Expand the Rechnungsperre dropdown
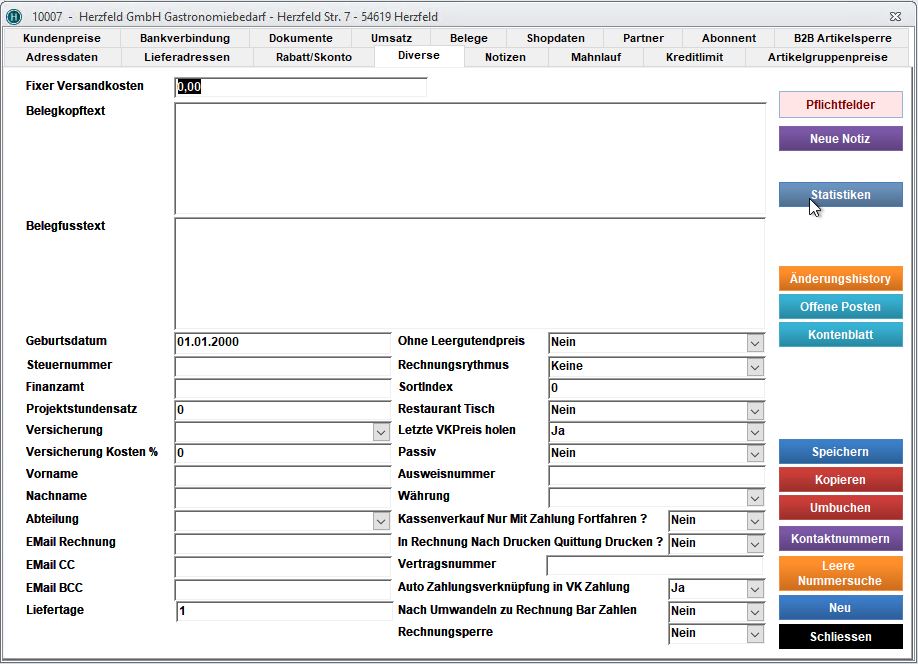 [755, 634]
